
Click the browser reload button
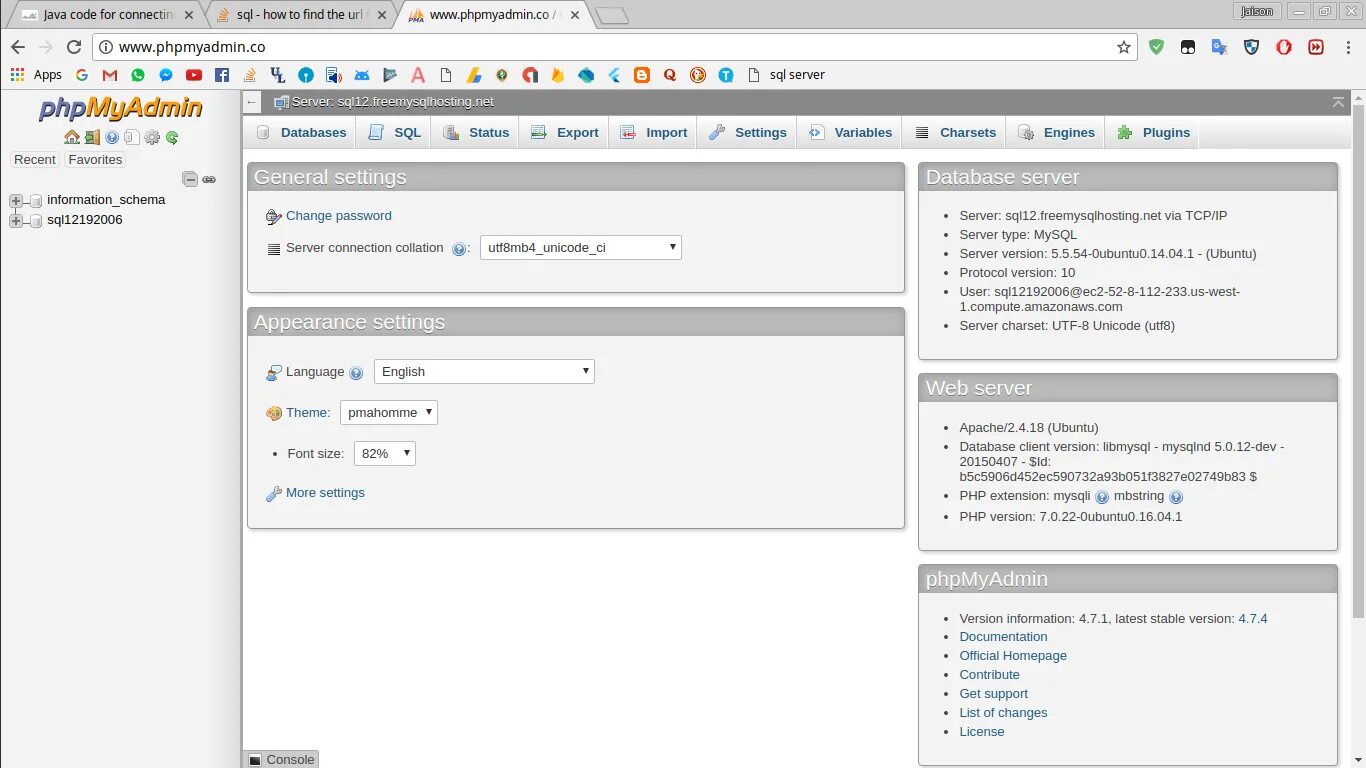[73, 47]
